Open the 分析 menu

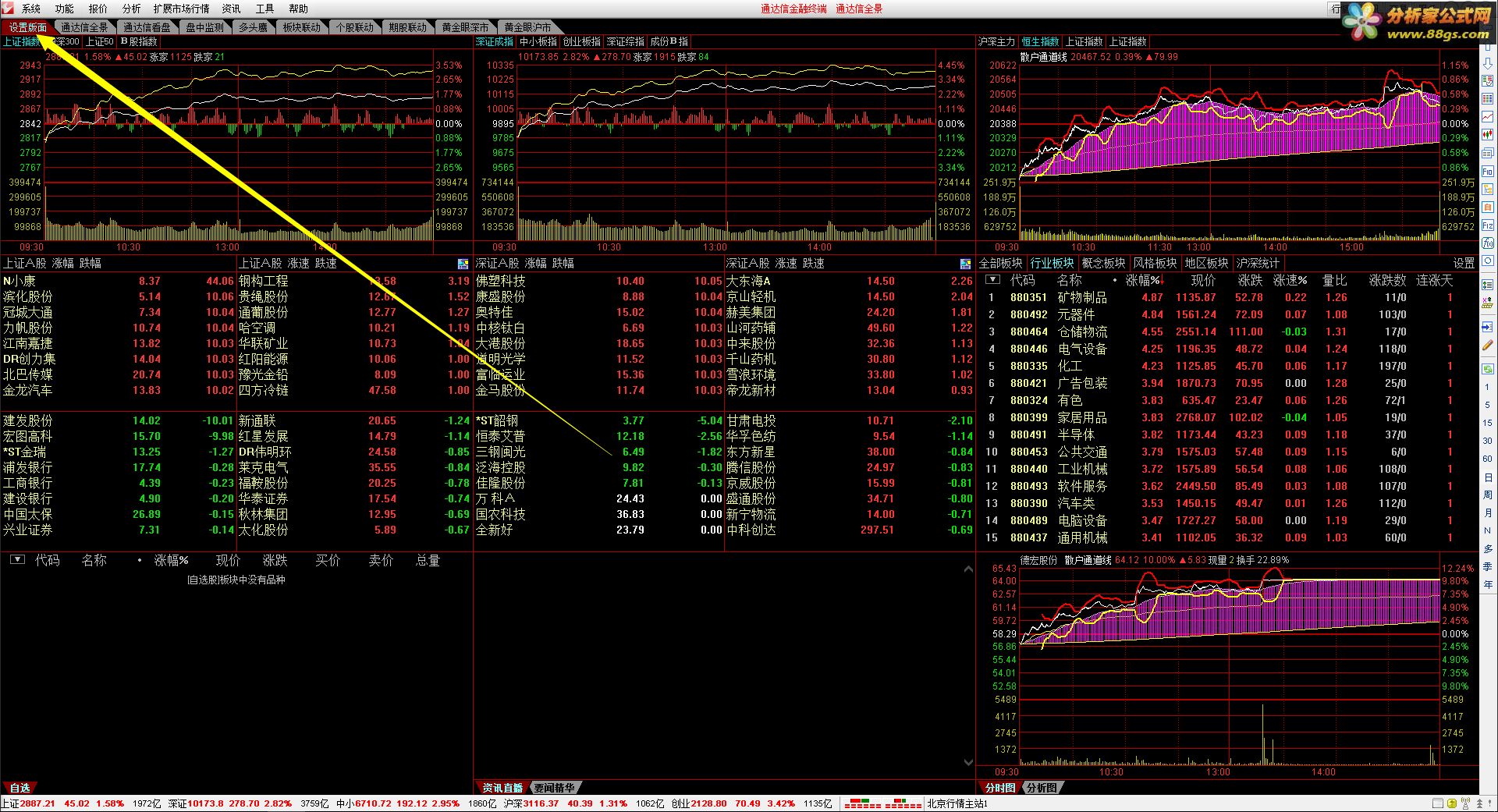pos(132,9)
